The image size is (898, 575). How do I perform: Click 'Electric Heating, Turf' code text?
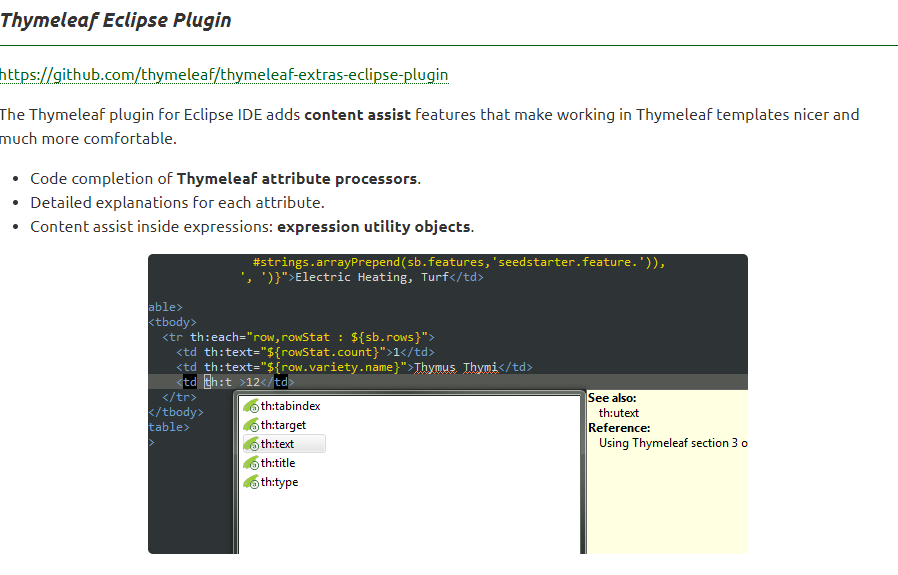tap(371, 277)
